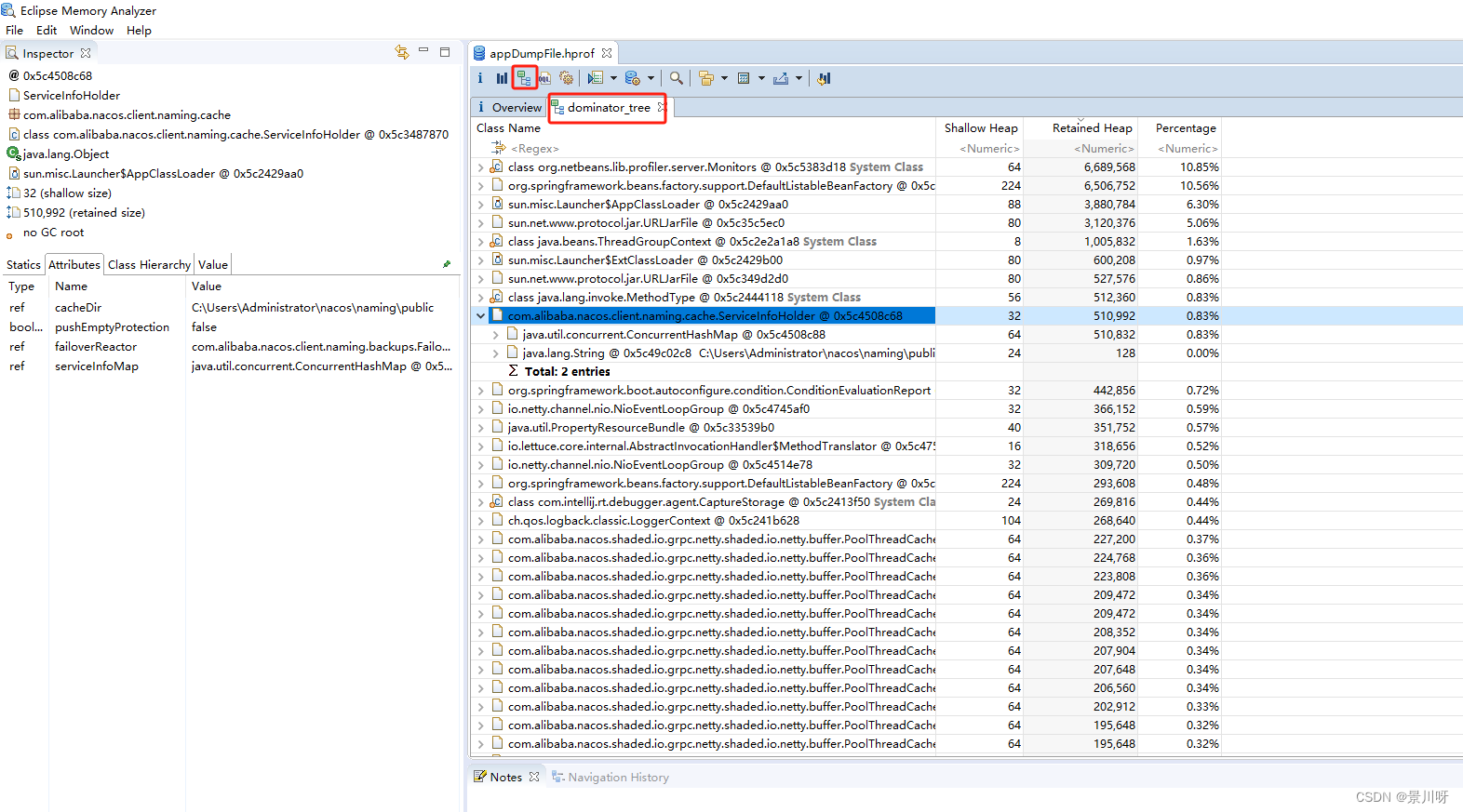This screenshot has width=1463, height=812.
Task: Close the dominator_tree tab
Action: coord(661,107)
